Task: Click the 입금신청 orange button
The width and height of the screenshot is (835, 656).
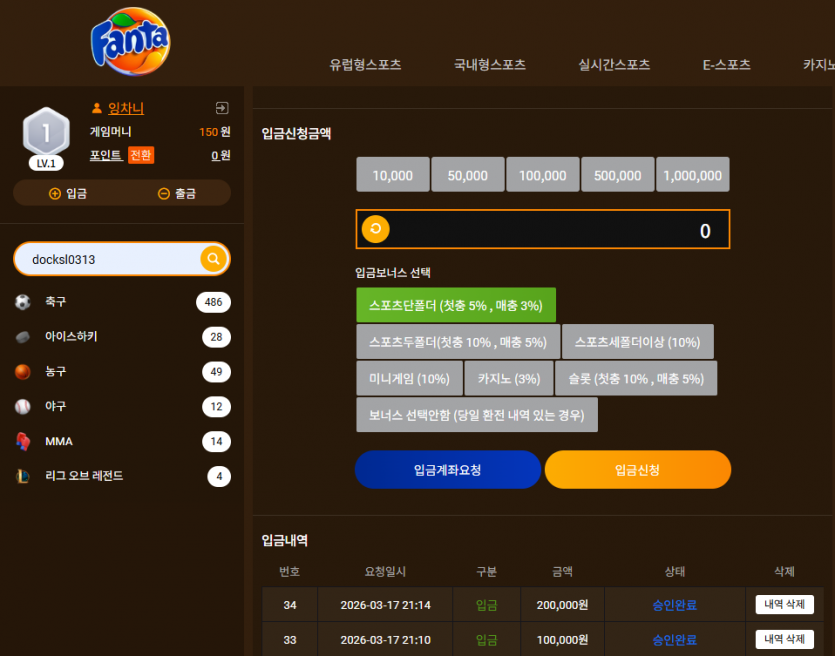Action: point(637,470)
